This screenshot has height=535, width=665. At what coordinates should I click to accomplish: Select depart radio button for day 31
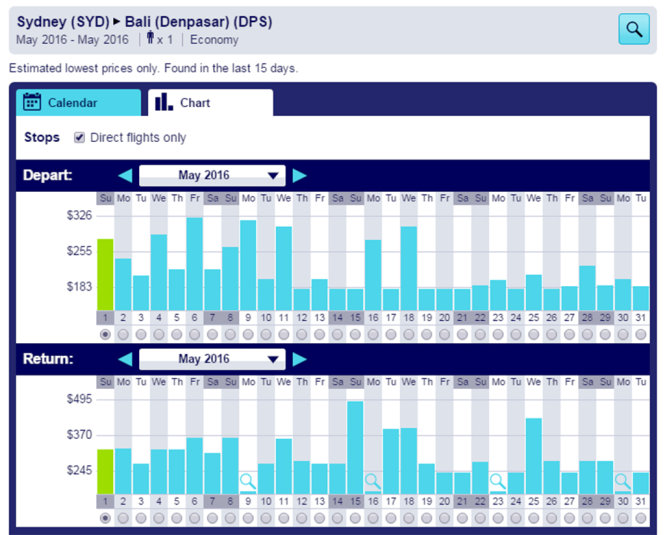[x=641, y=334]
